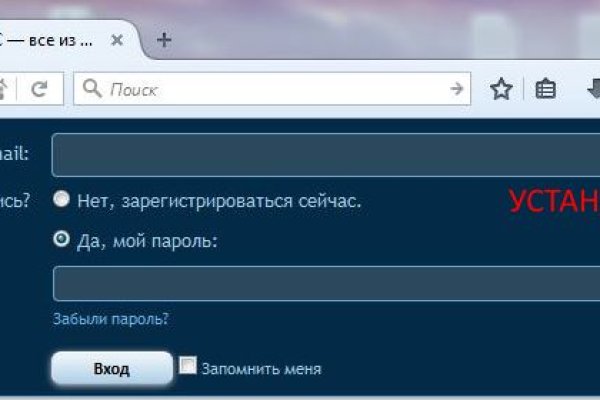Viewport: 600px width, 400px height.
Task: Click the home icon in toolbar
Action: click(5, 89)
